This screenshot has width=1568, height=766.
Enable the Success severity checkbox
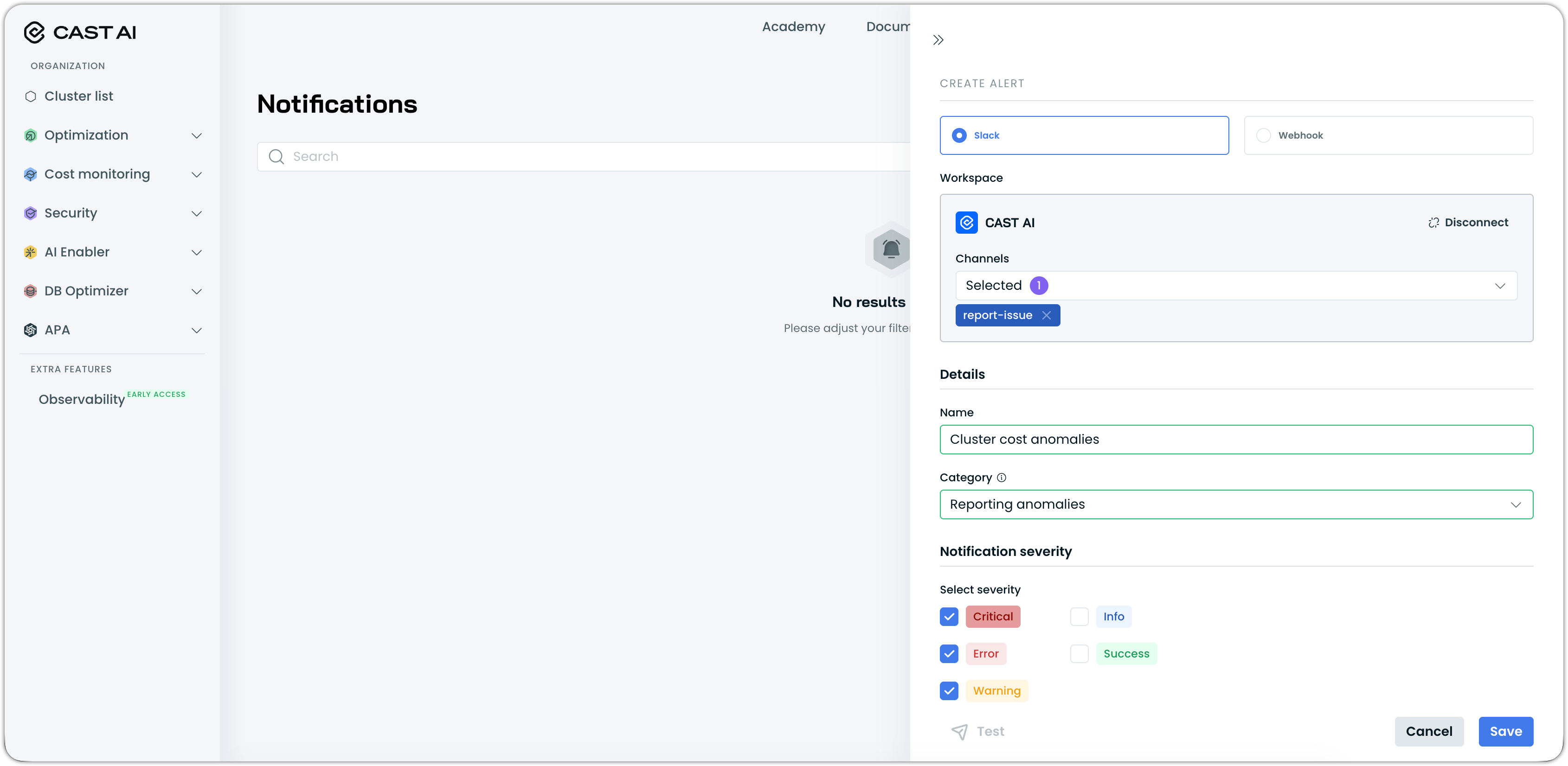pyautogui.click(x=1079, y=653)
